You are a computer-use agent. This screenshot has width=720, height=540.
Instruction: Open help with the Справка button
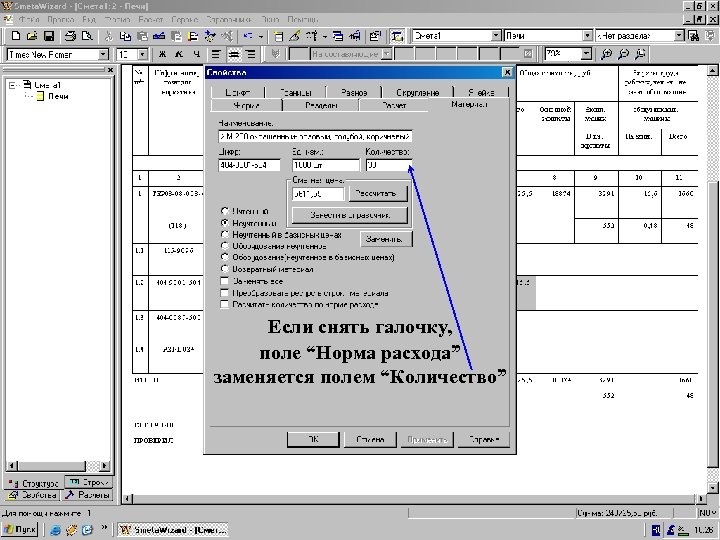pos(484,439)
